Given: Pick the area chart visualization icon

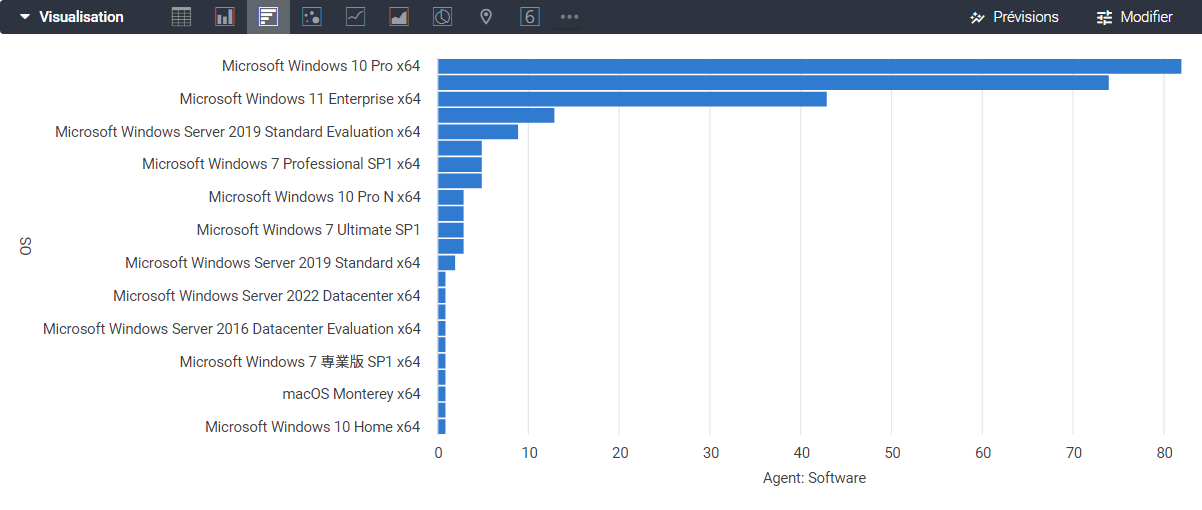Looking at the screenshot, I should (x=398, y=17).
